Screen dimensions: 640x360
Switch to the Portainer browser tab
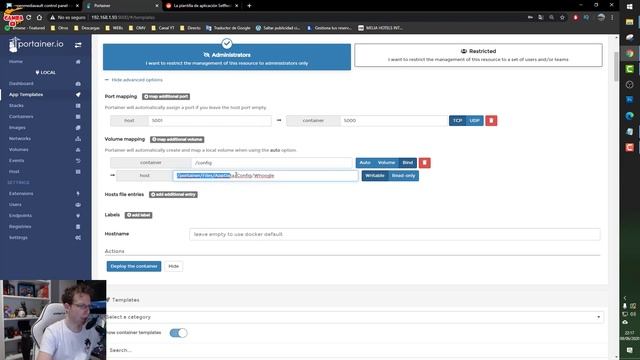[x=122, y=6]
